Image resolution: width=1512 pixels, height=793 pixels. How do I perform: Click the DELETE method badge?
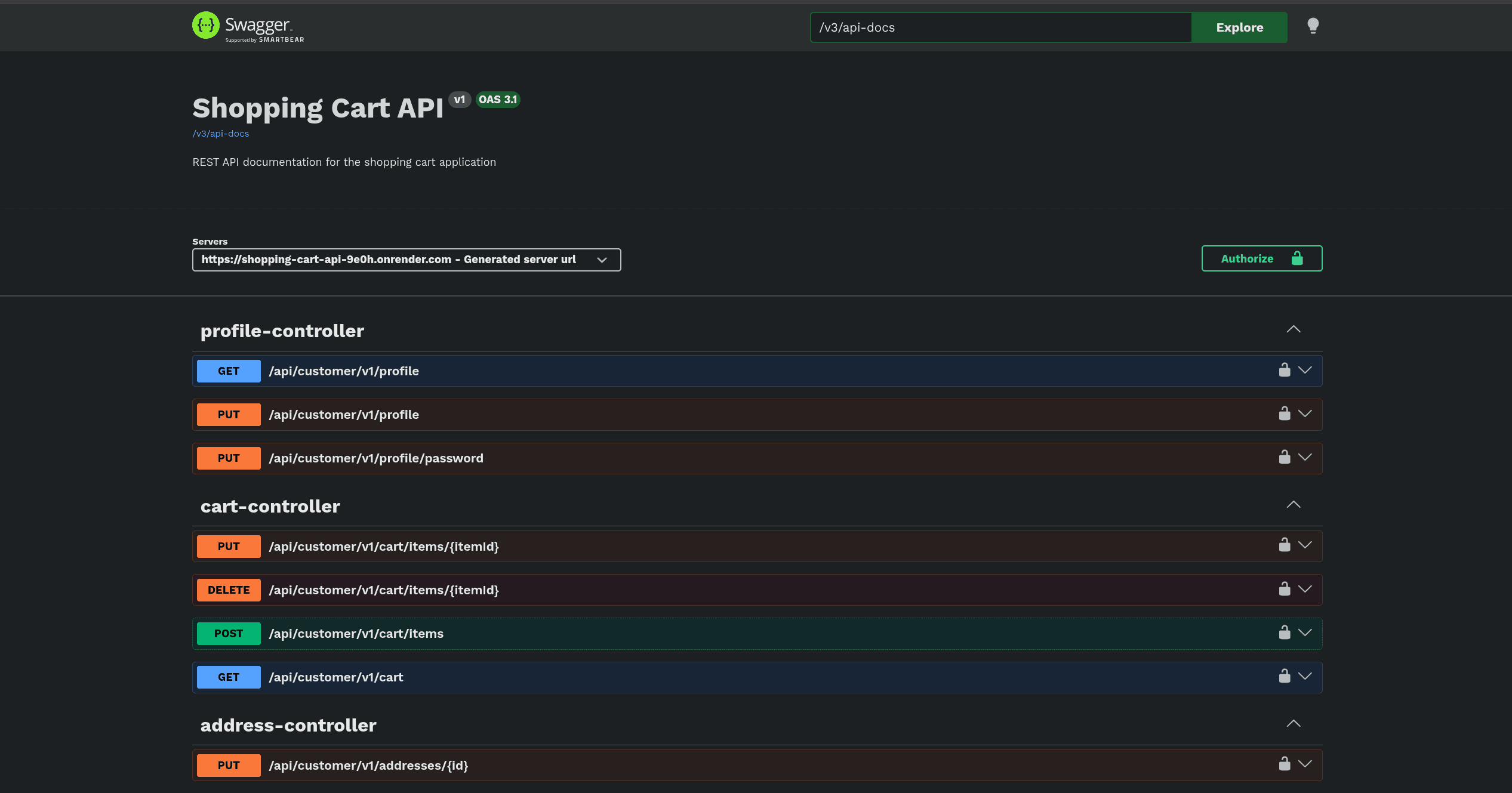pyautogui.click(x=229, y=590)
